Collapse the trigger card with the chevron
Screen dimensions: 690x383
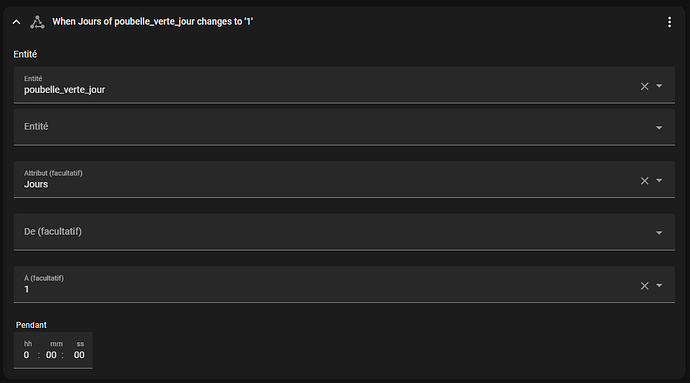[16, 22]
